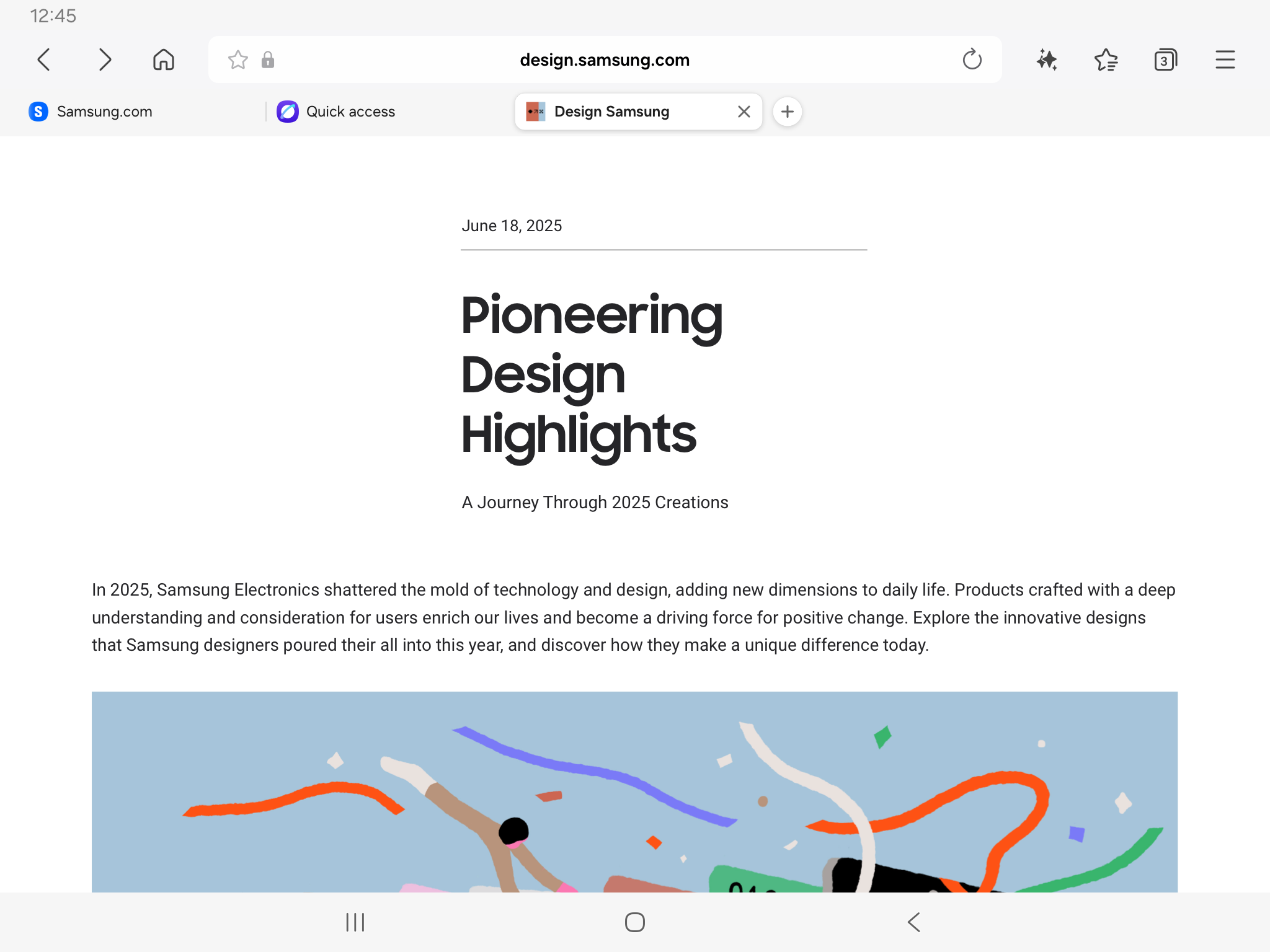Close the Design Samsung tab
This screenshot has width=1270, height=952.
(744, 112)
